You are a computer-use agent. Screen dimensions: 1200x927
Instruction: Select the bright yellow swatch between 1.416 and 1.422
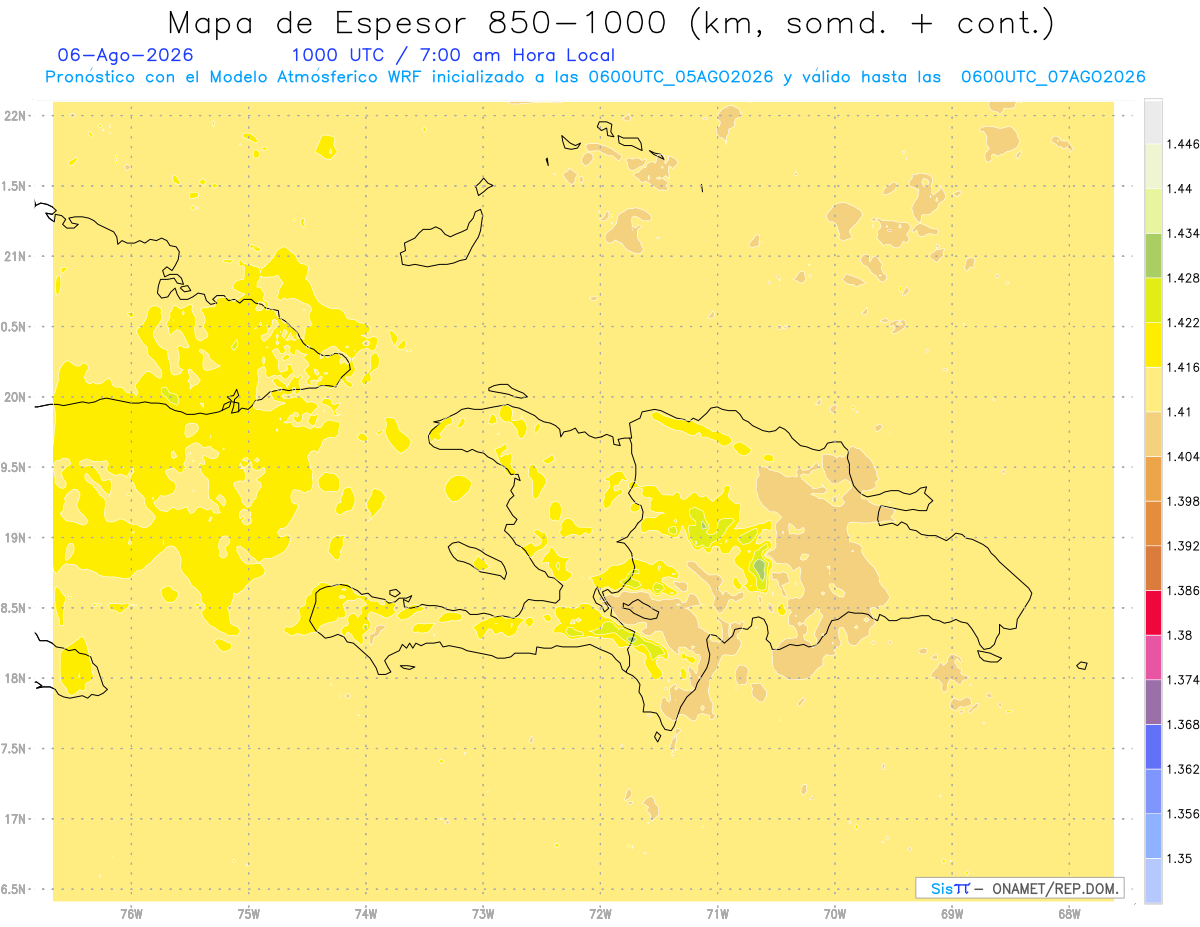[x=1153, y=345]
